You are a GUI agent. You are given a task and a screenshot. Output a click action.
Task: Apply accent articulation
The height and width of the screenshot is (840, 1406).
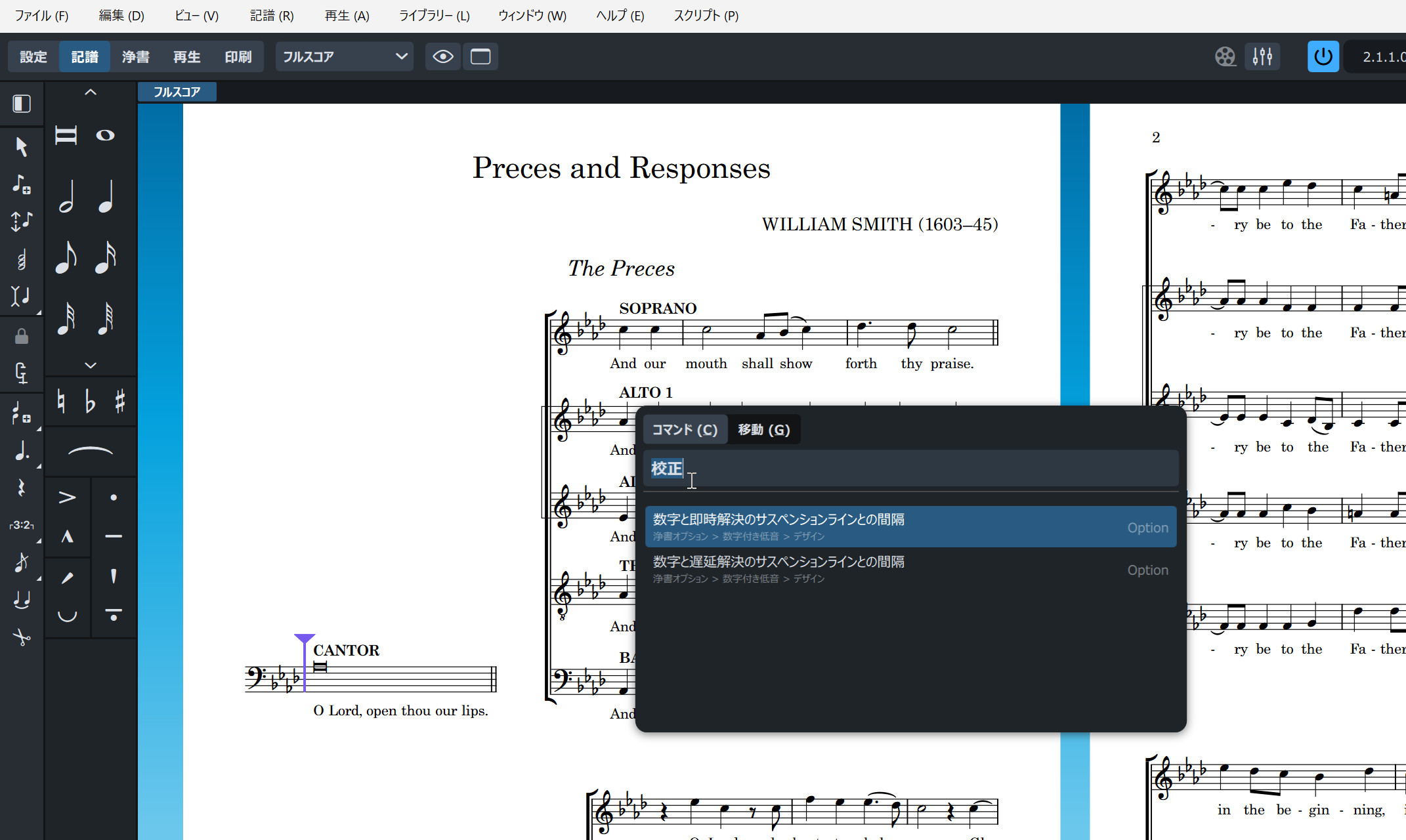(67, 497)
